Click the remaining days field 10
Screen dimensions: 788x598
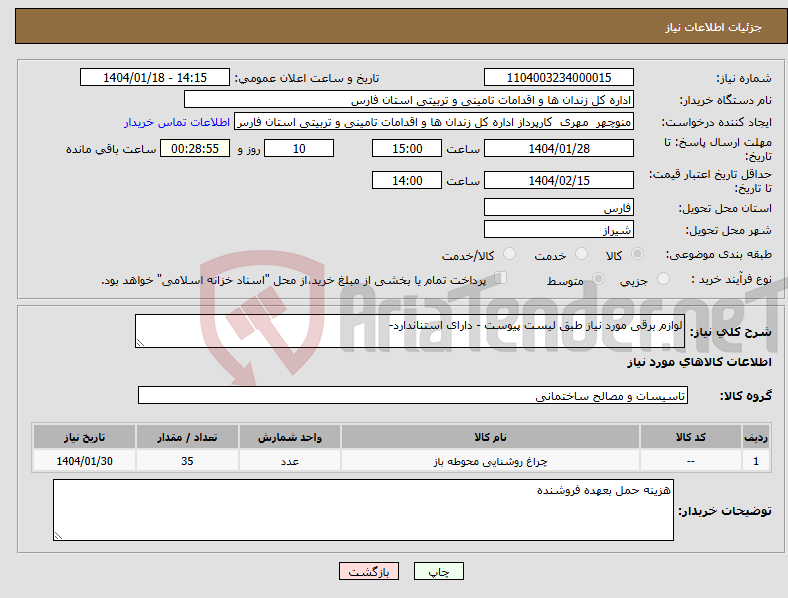click(x=299, y=148)
